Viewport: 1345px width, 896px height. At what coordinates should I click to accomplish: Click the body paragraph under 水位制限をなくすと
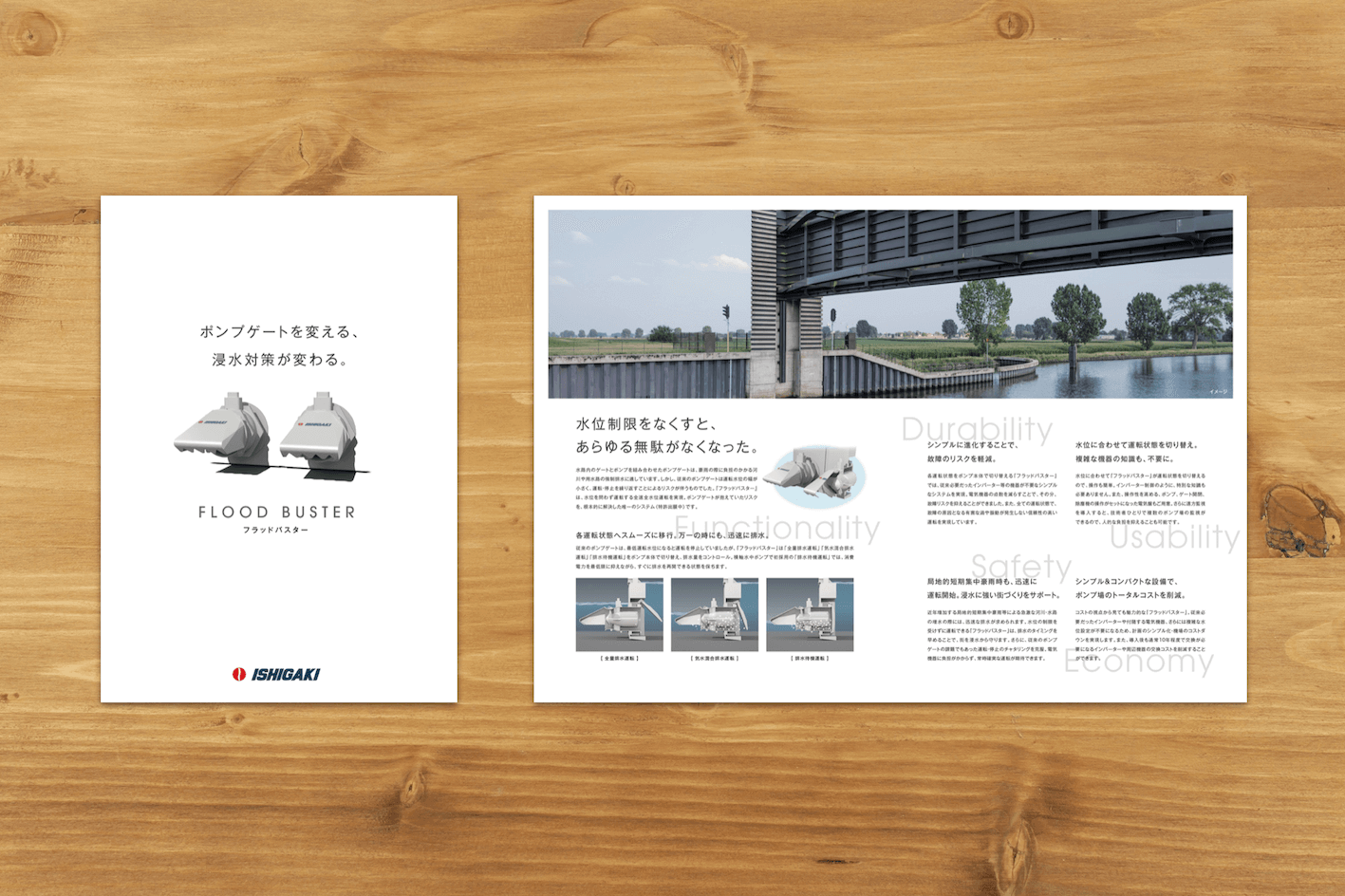[x=667, y=489]
